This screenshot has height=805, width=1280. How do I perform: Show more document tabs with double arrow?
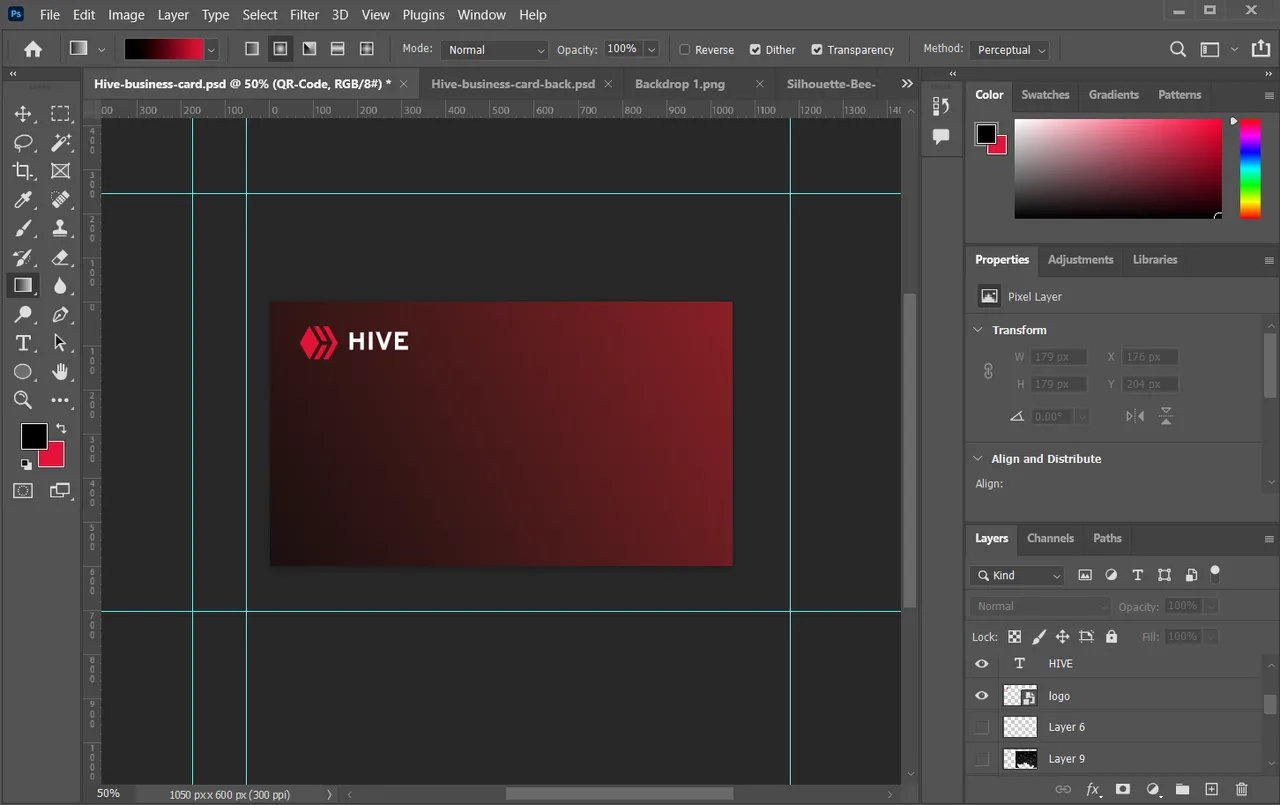(x=907, y=84)
